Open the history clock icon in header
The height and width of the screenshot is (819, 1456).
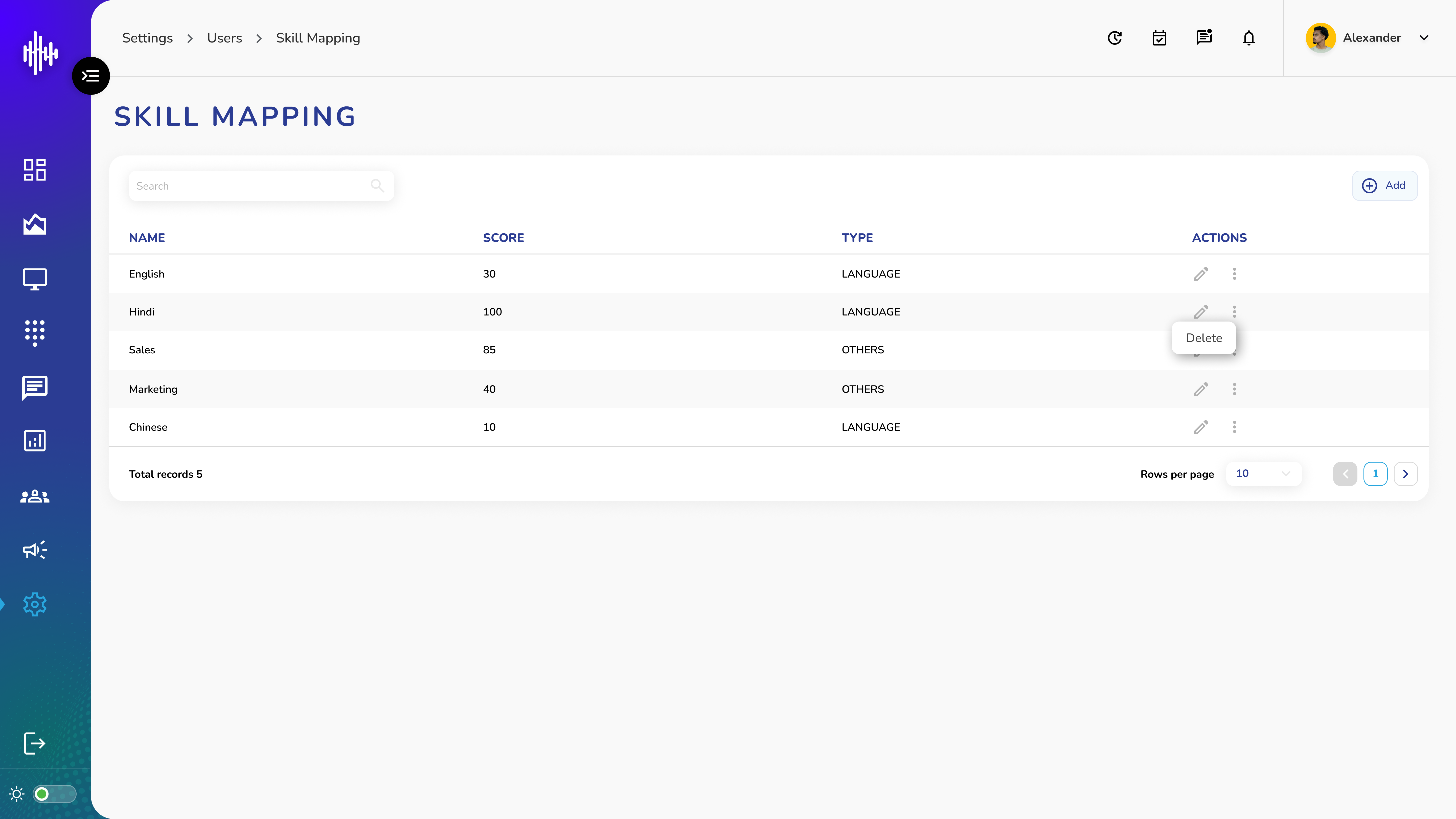[1114, 38]
